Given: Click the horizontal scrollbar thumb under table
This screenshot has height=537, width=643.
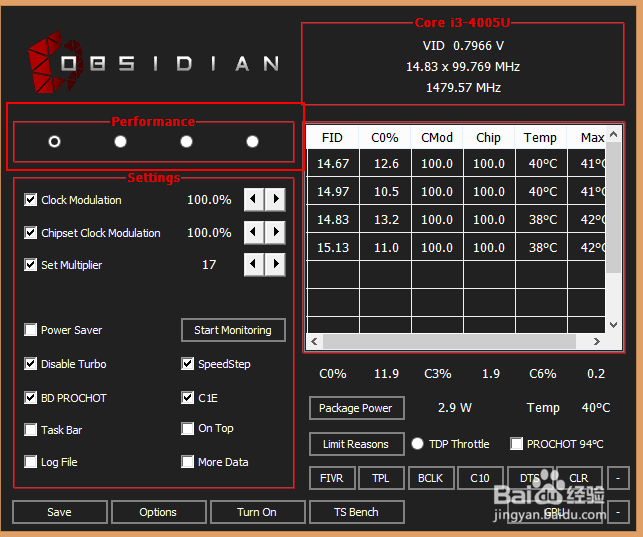Looking at the screenshot, I should pyautogui.click(x=449, y=341).
